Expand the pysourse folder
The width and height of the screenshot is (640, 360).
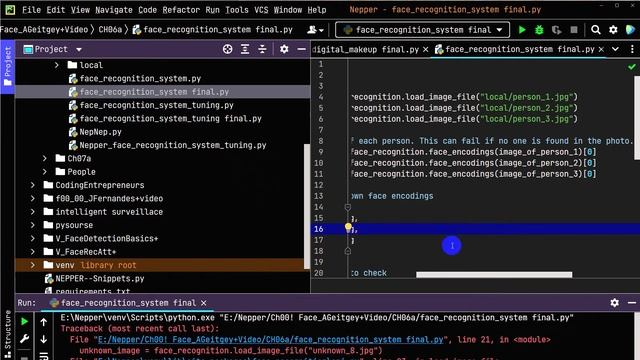33,225
